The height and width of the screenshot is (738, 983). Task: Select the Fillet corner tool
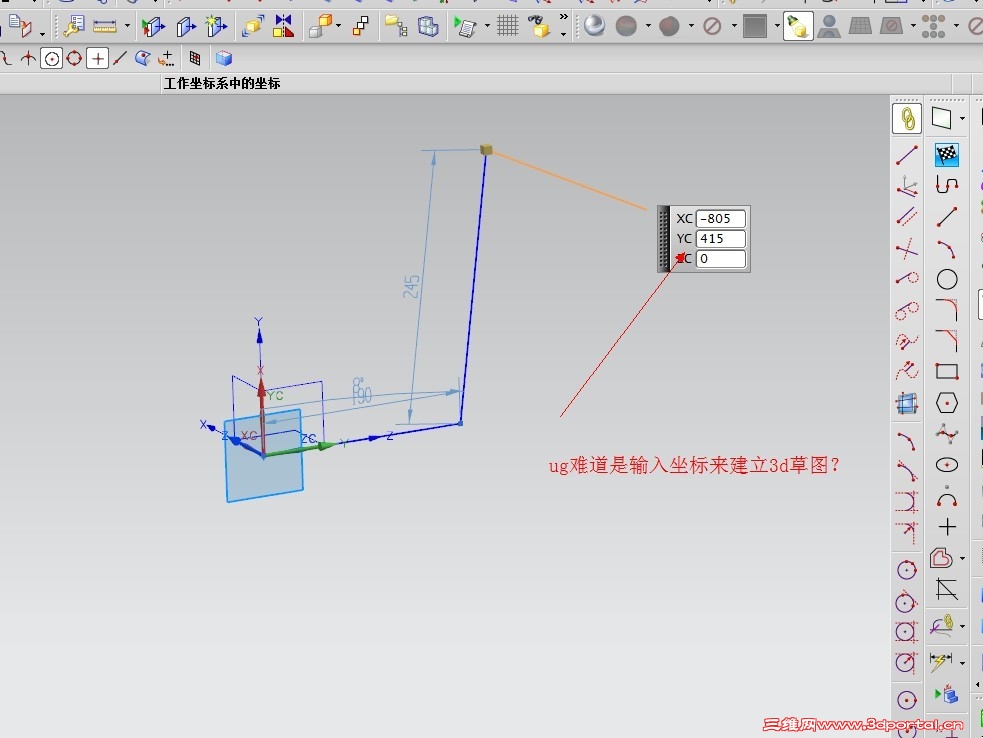click(x=947, y=310)
